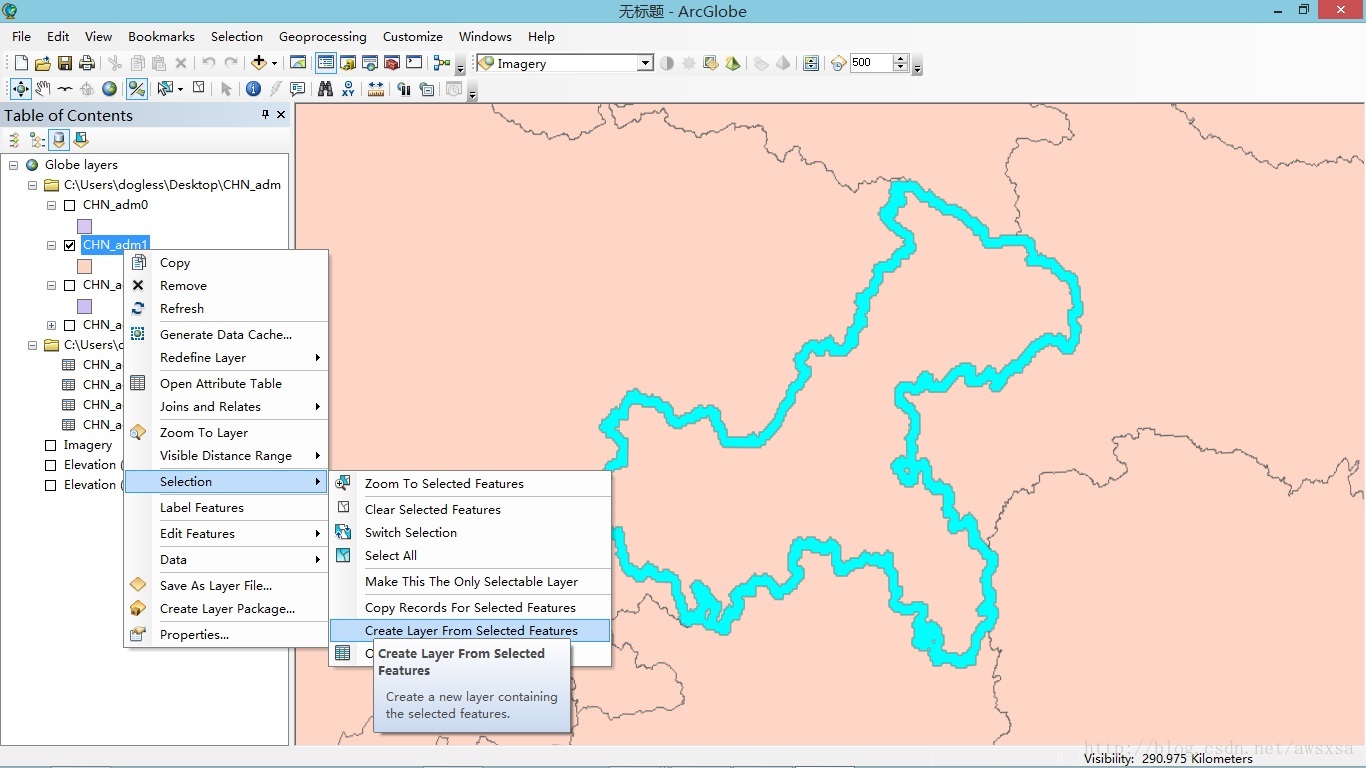Click the Clear Selected Features toolbar icon
The width and height of the screenshot is (1366, 768).
[199, 88]
